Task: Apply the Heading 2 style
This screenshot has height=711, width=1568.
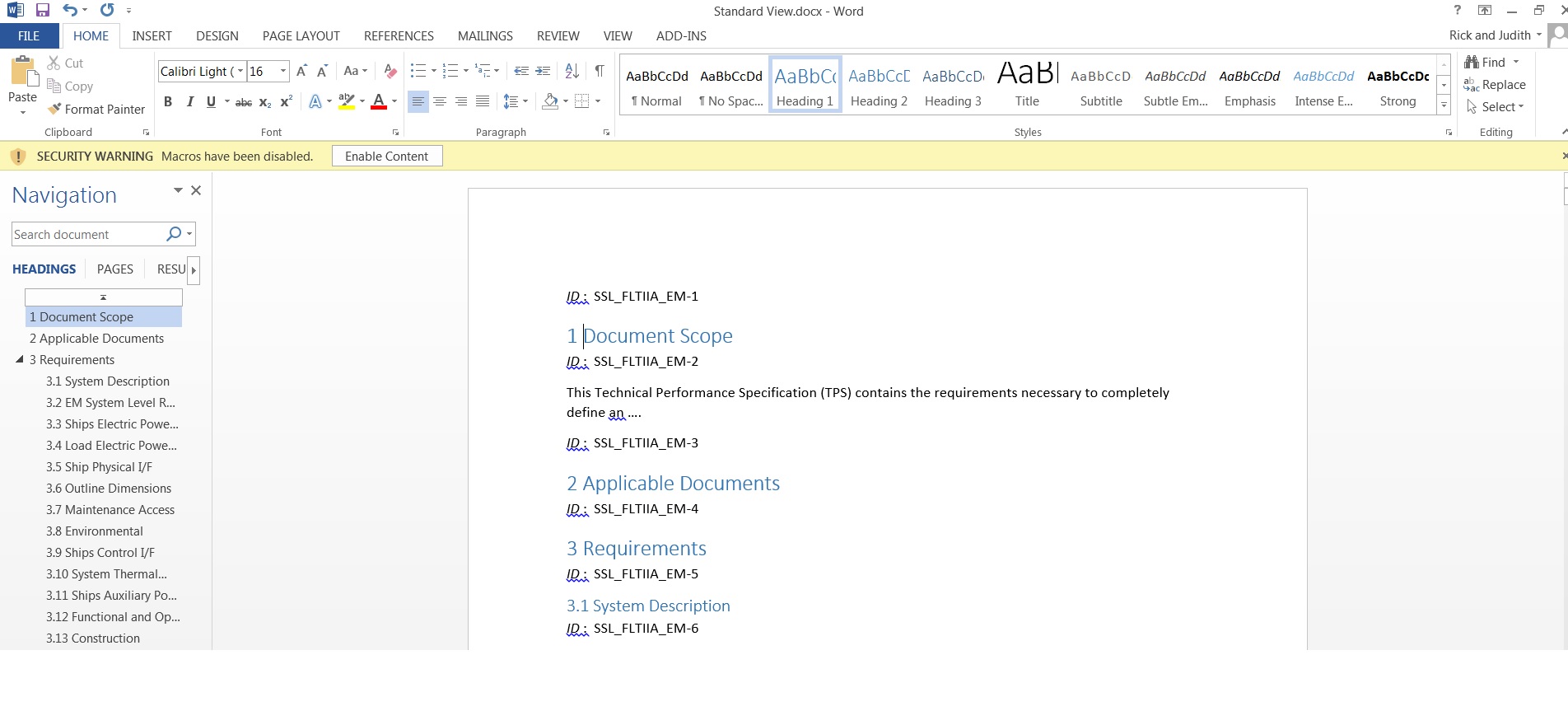Action: [x=879, y=86]
